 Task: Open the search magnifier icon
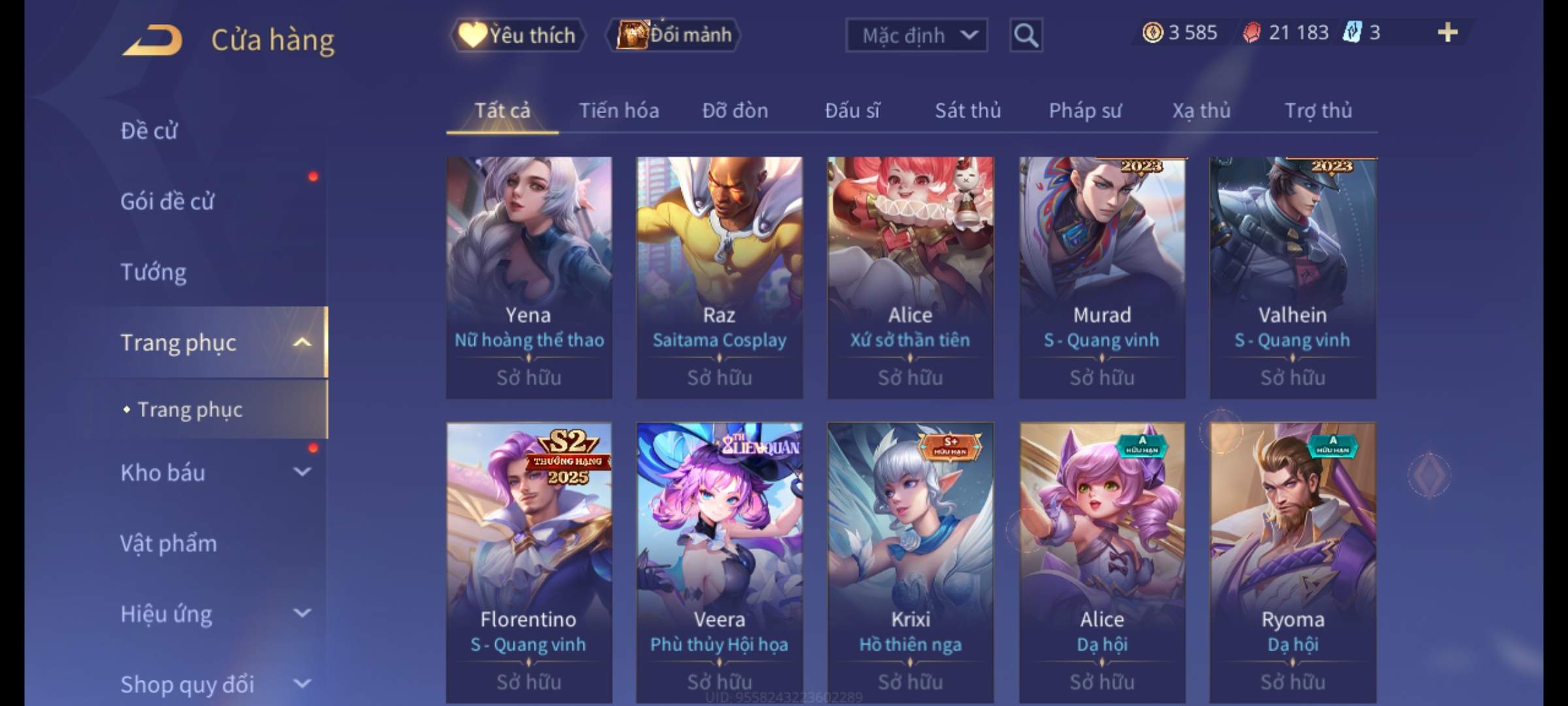click(1026, 35)
